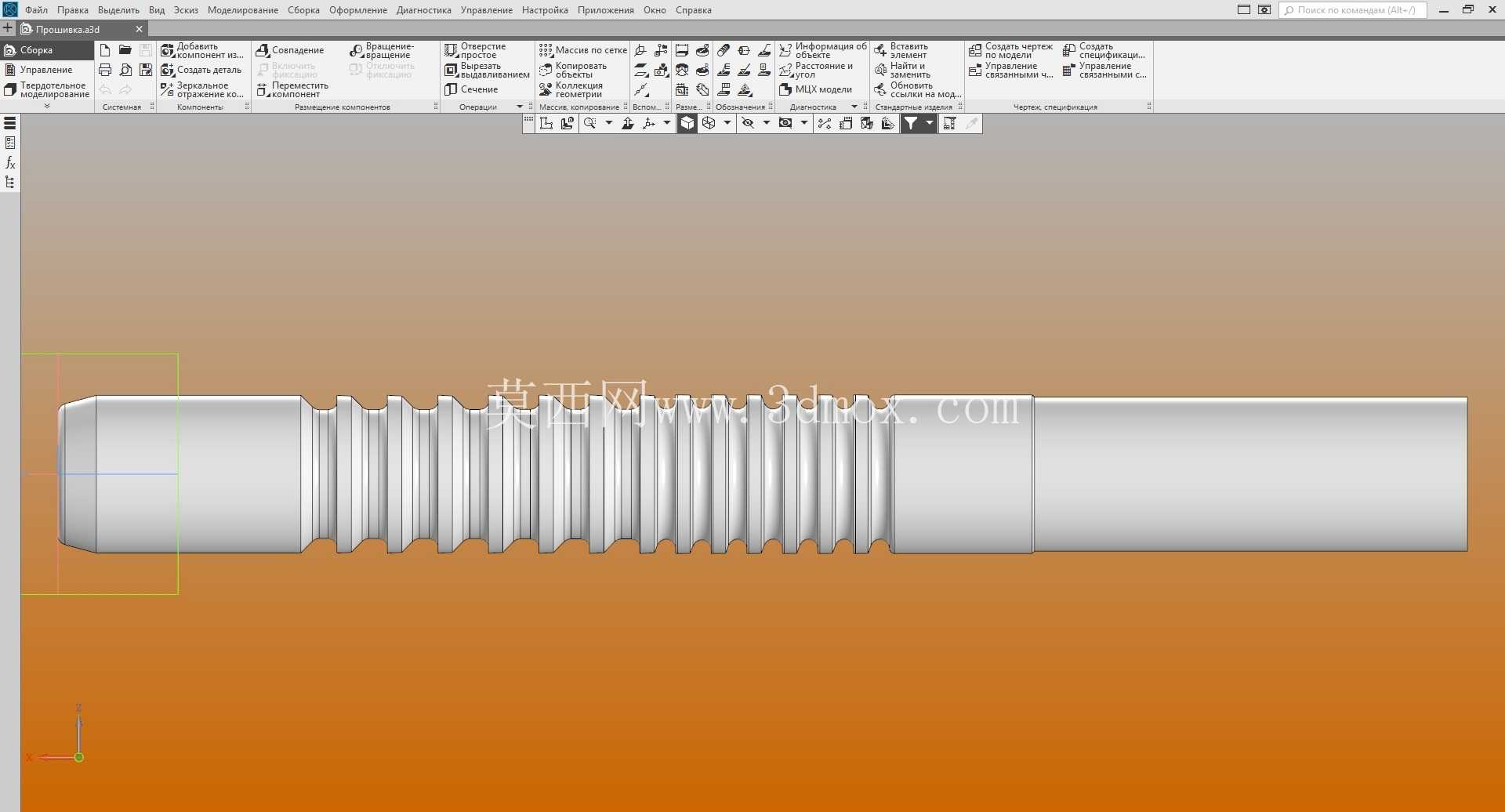Print the document using the printer icon
The image size is (1505, 812).
pos(105,70)
